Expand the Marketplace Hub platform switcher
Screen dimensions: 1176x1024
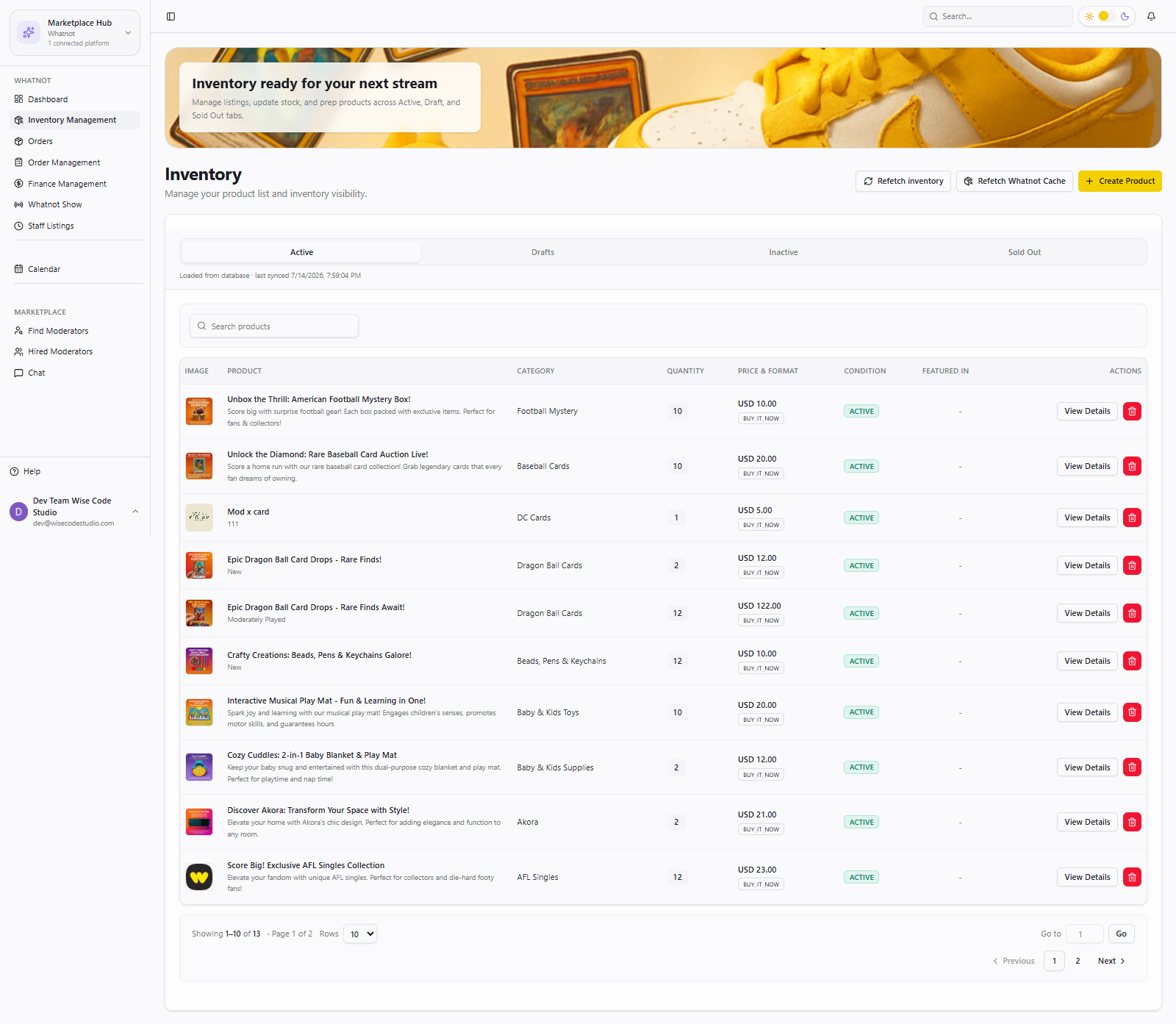click(x=75, y=32)
